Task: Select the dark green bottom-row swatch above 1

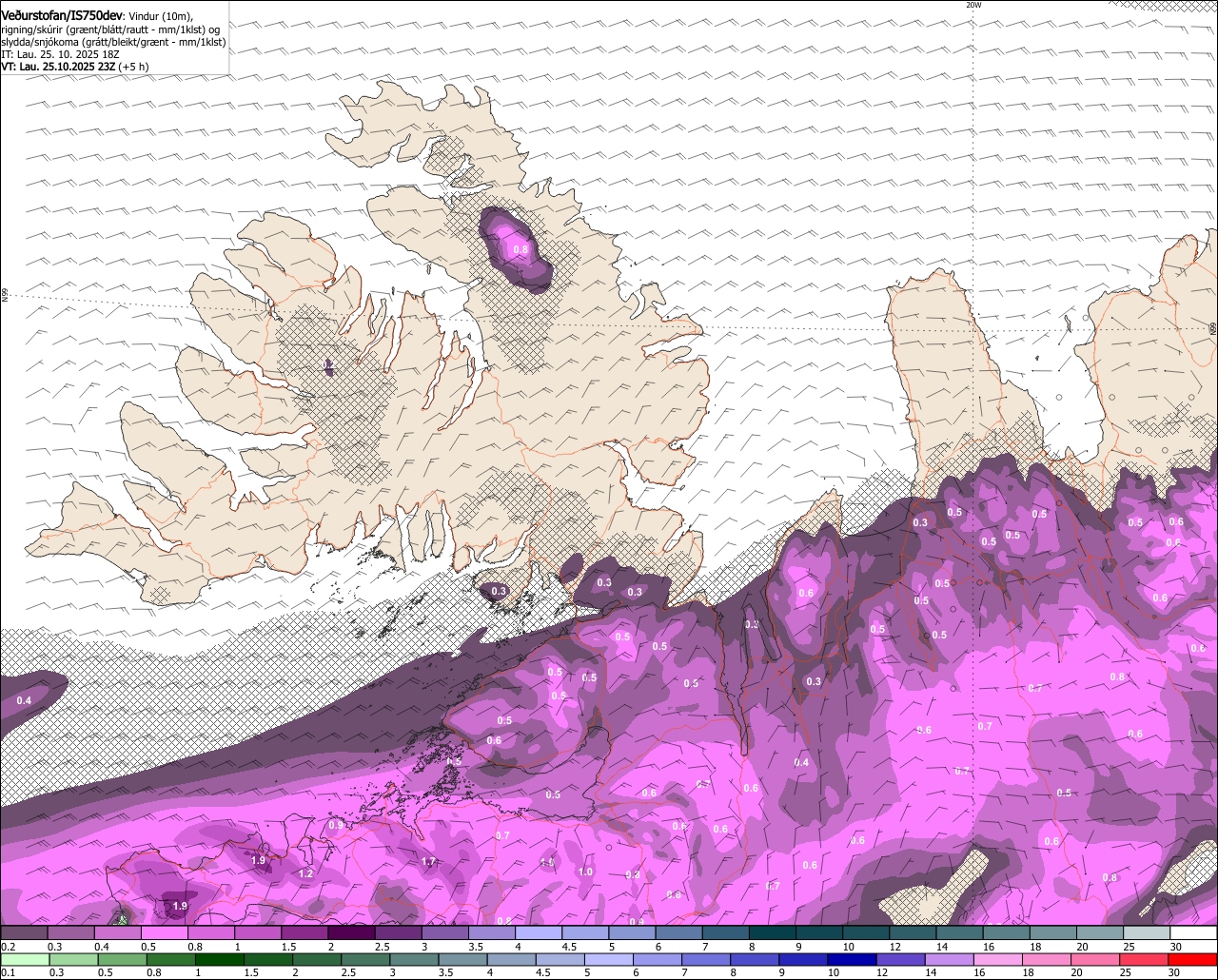Action: point(219,959)
